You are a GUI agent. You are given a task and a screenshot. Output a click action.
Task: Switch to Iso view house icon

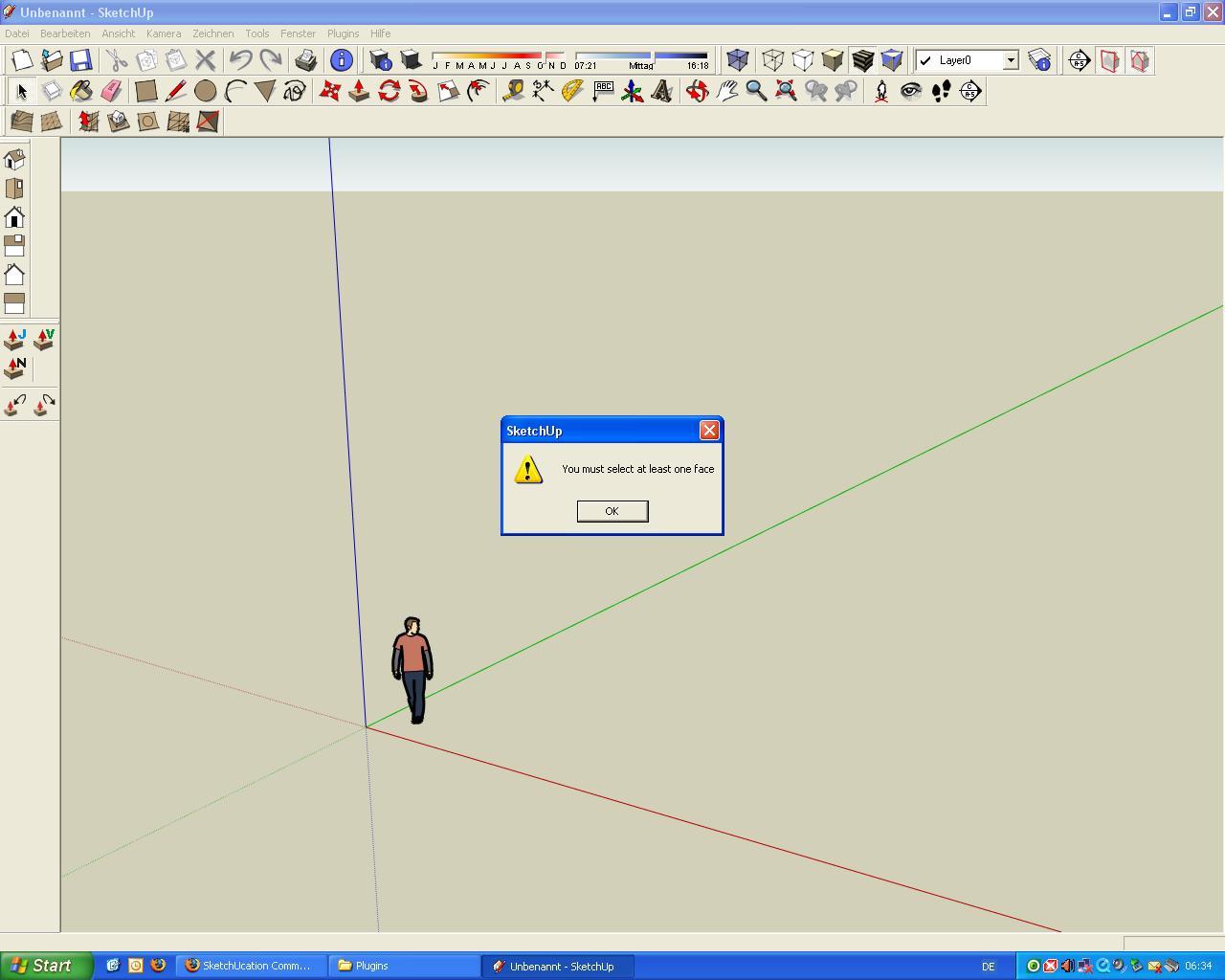pyautogui.click(x=14, y=159)
